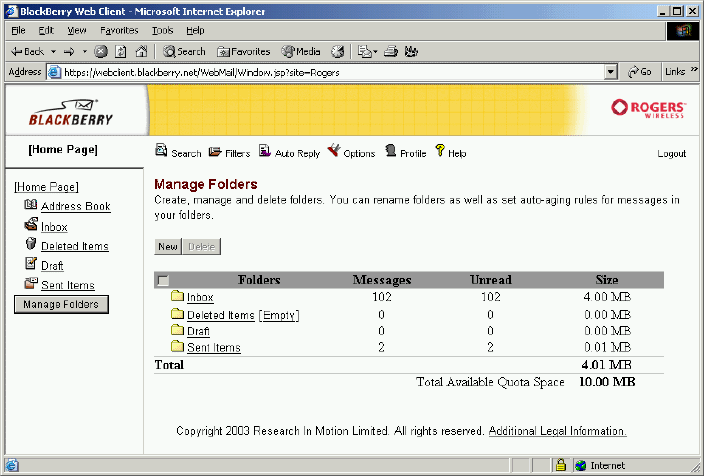Click the Address Book sidebar link text
704x476 pixels.
76,206
